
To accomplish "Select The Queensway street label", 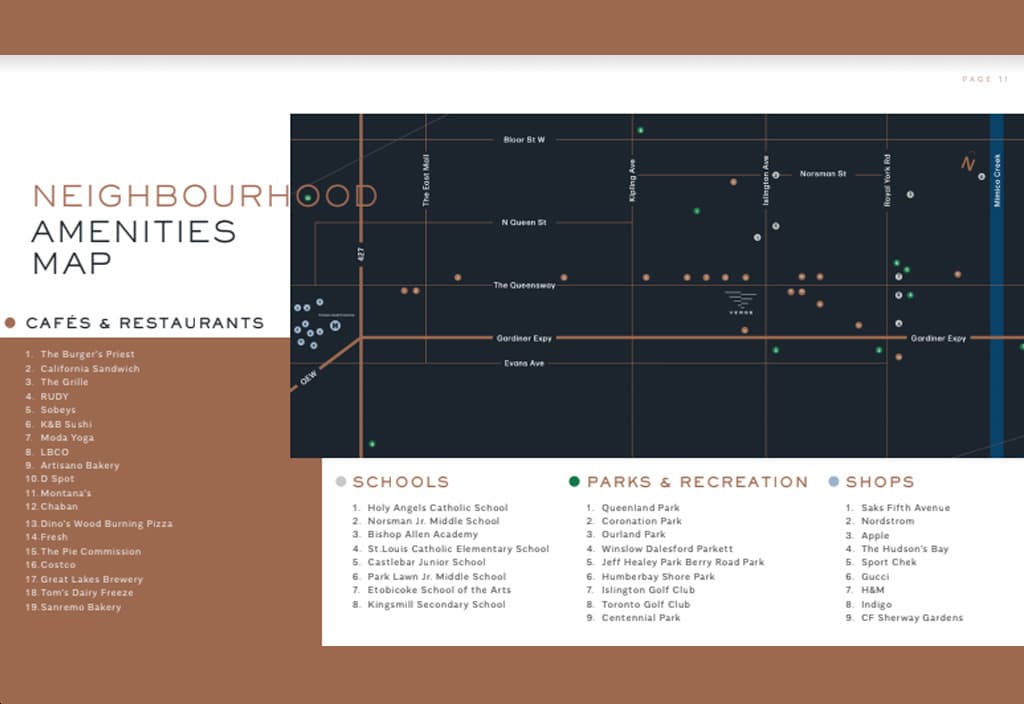I will click(x=524, y=285).
